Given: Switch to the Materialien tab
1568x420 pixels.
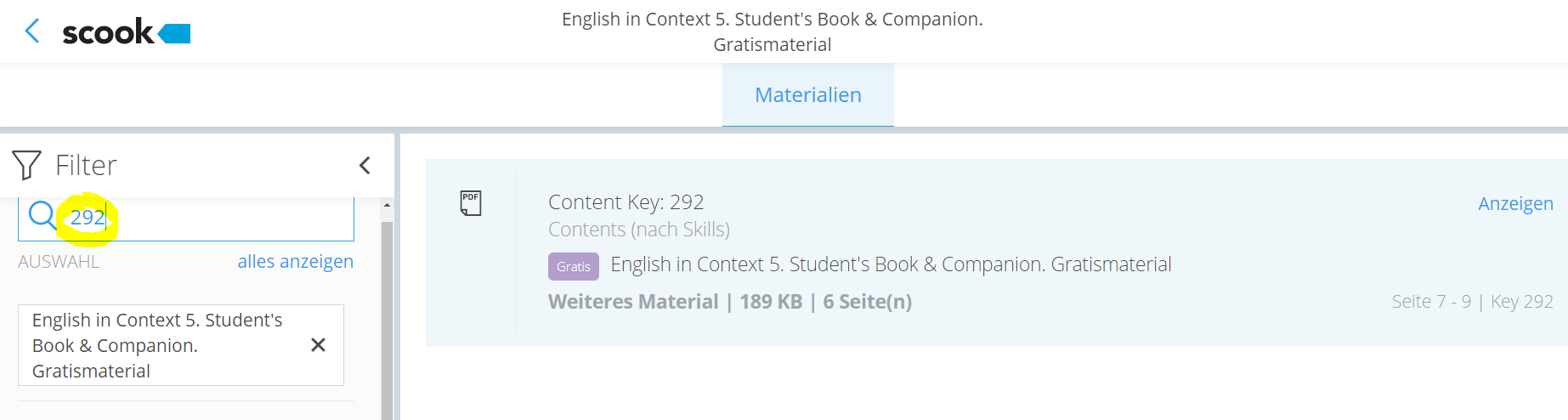Looking at the screenshot, I should click(807, 95).
